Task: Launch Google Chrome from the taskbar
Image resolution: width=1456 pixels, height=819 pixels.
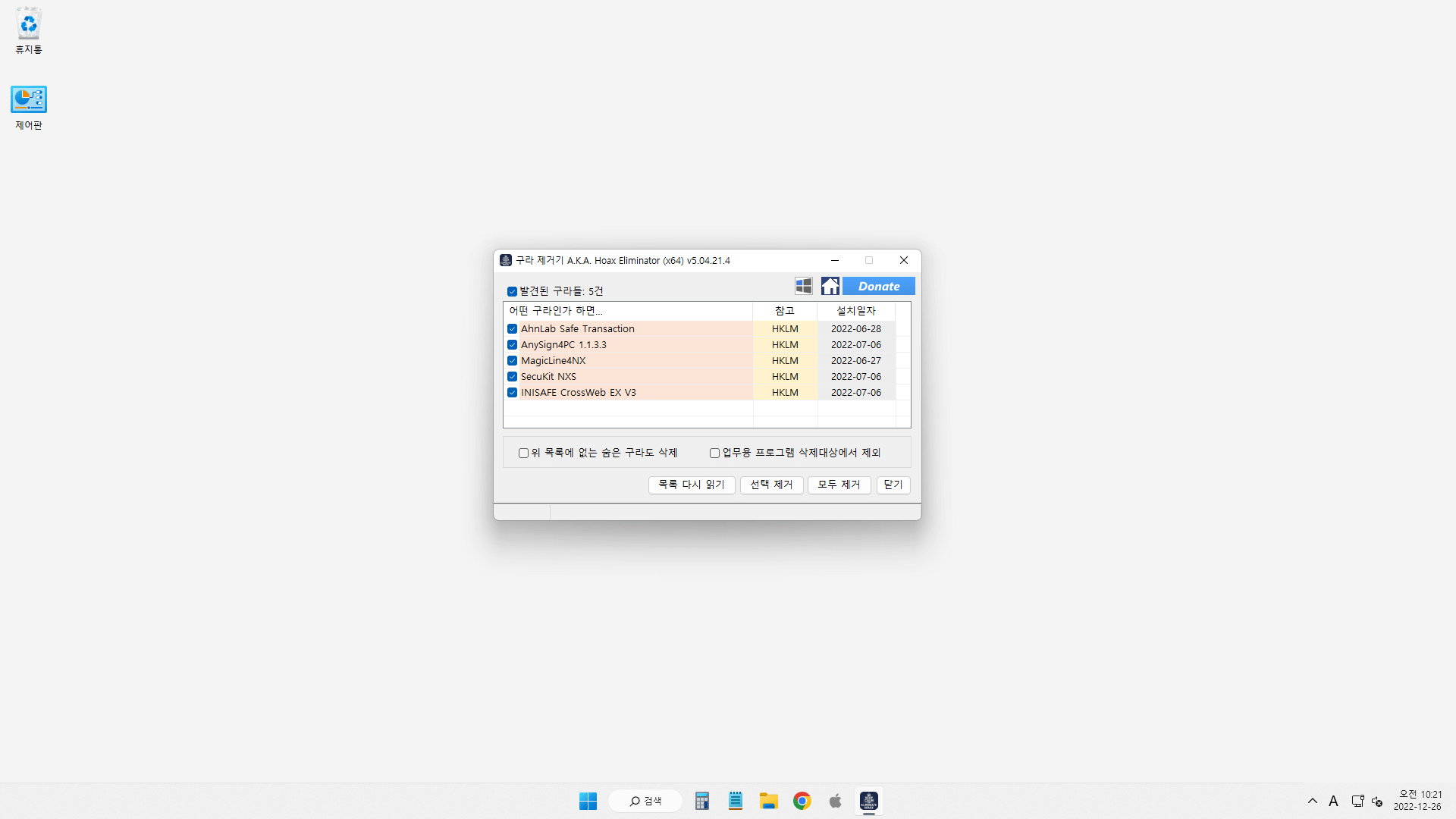Action: click(x=802, y=801)
